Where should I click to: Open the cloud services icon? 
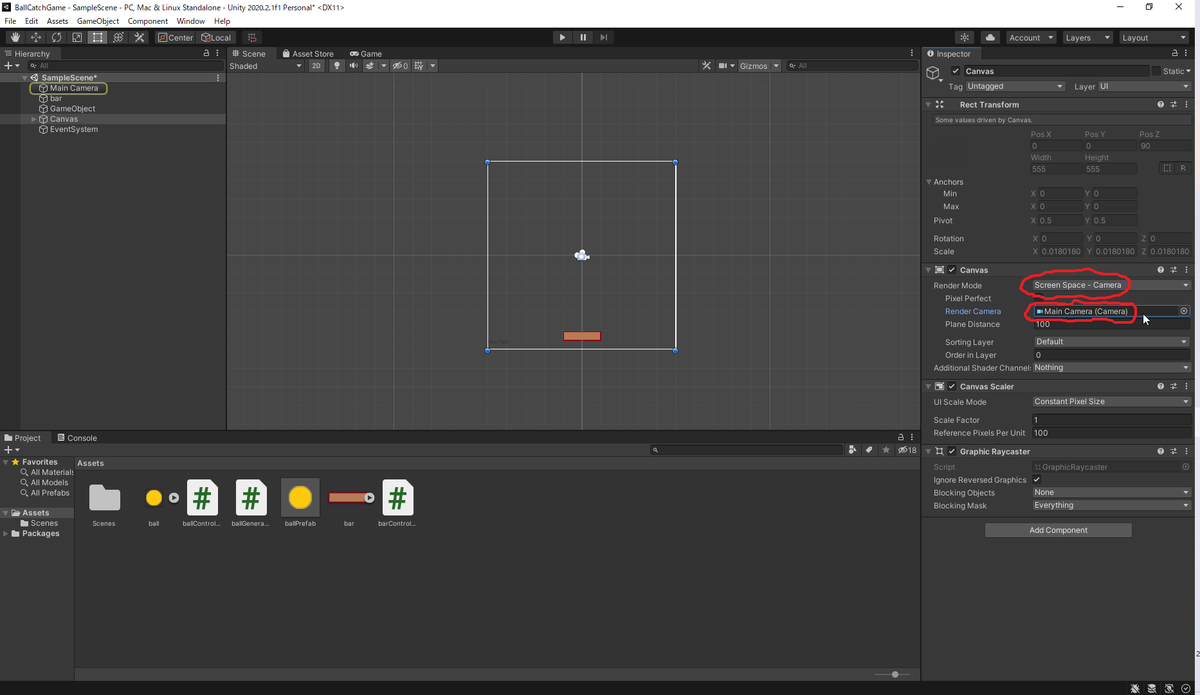990,37
